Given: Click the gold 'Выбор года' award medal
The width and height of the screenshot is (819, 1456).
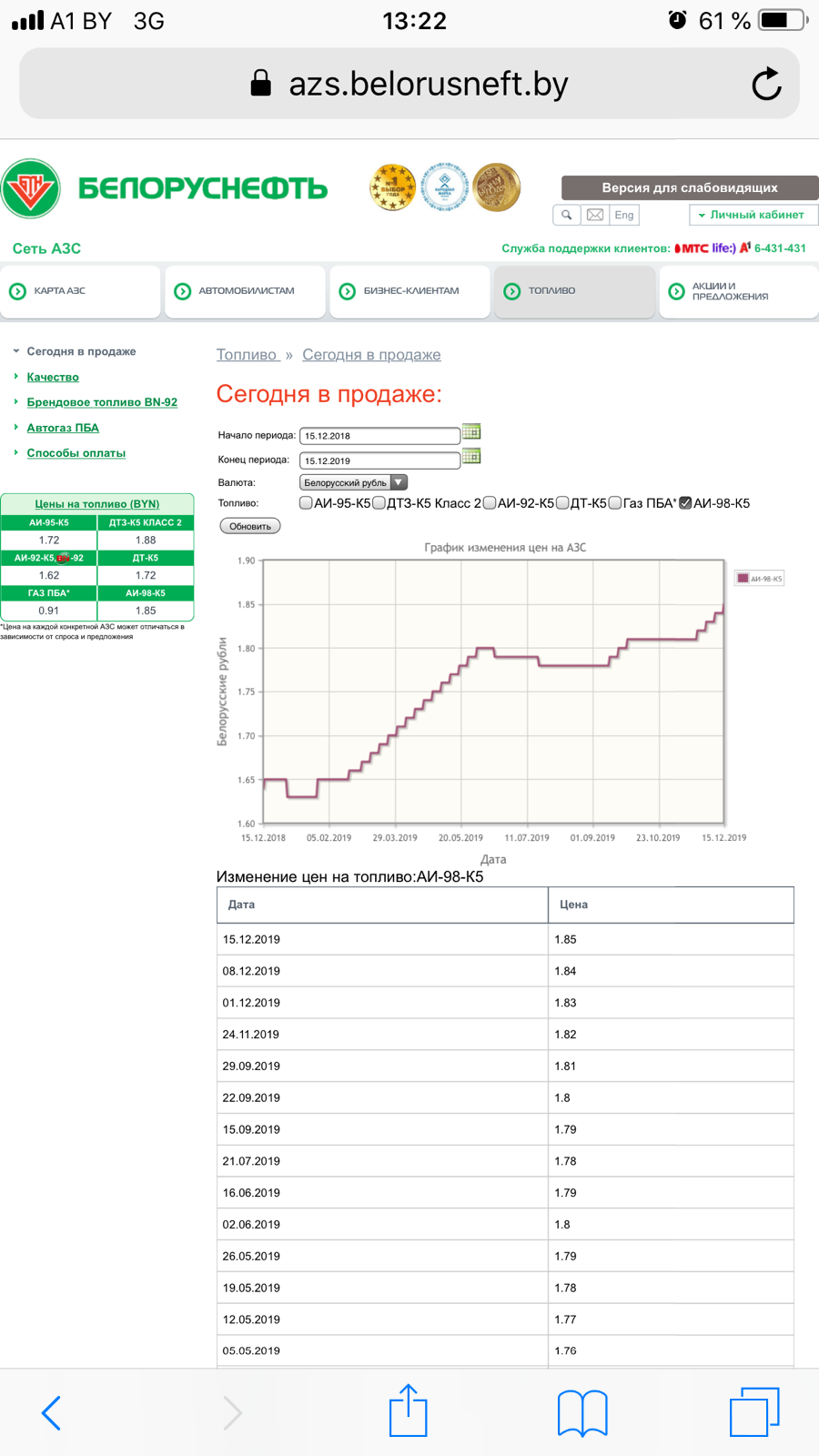Looking at the screenshot, I should point(392,187).
